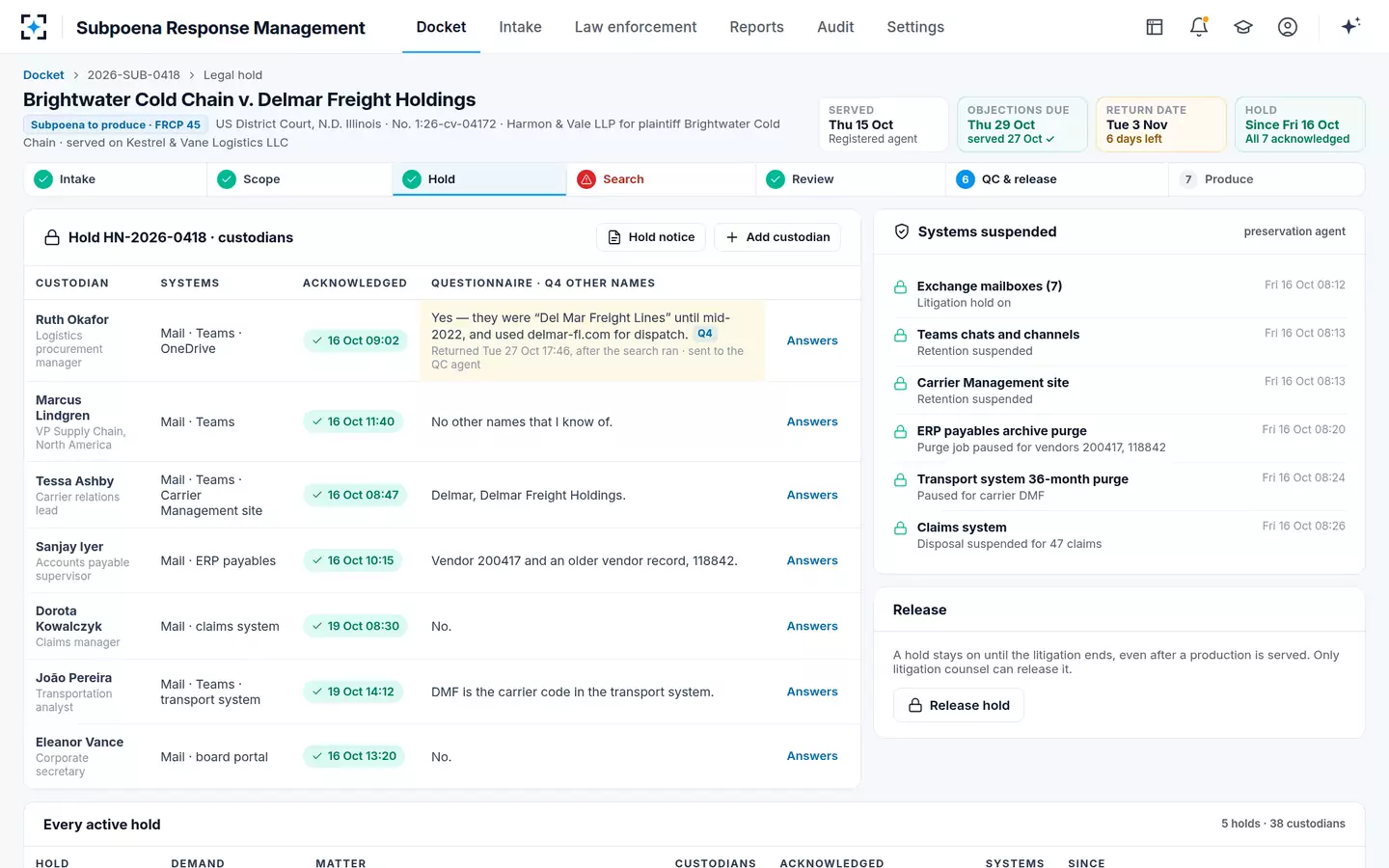Open the Reports tab
Viewport: 1389px width, 868px height.
coord(756,27)
